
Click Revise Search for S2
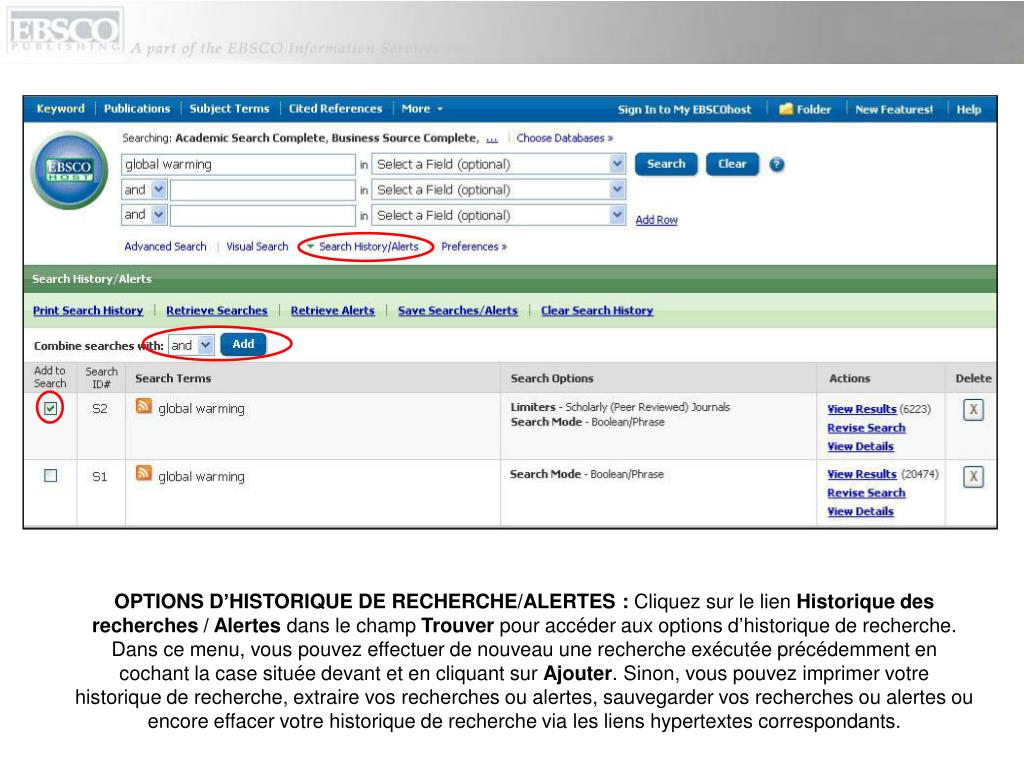click(867, 428)
